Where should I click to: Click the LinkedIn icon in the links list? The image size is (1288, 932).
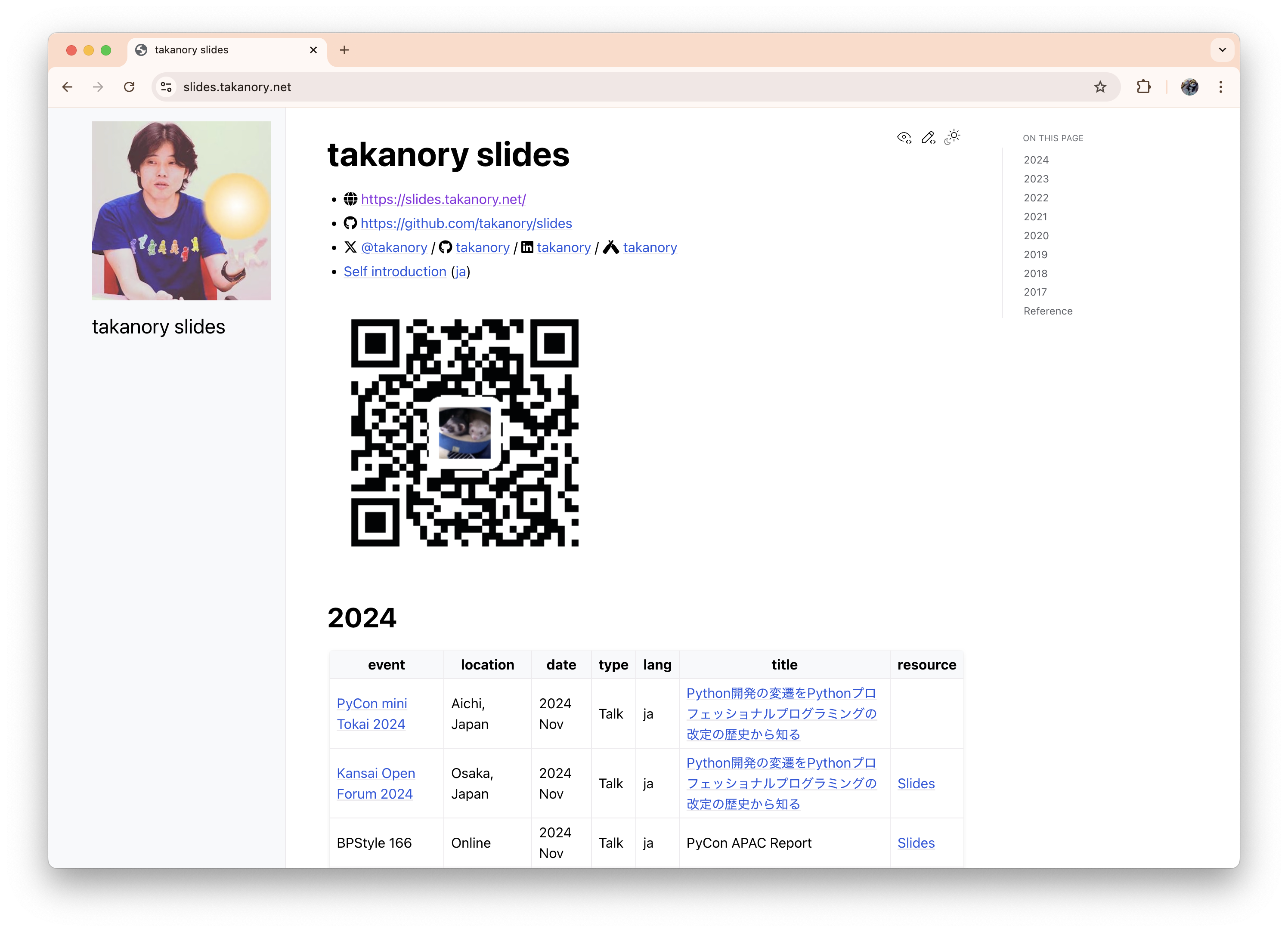tap(527, 247)
